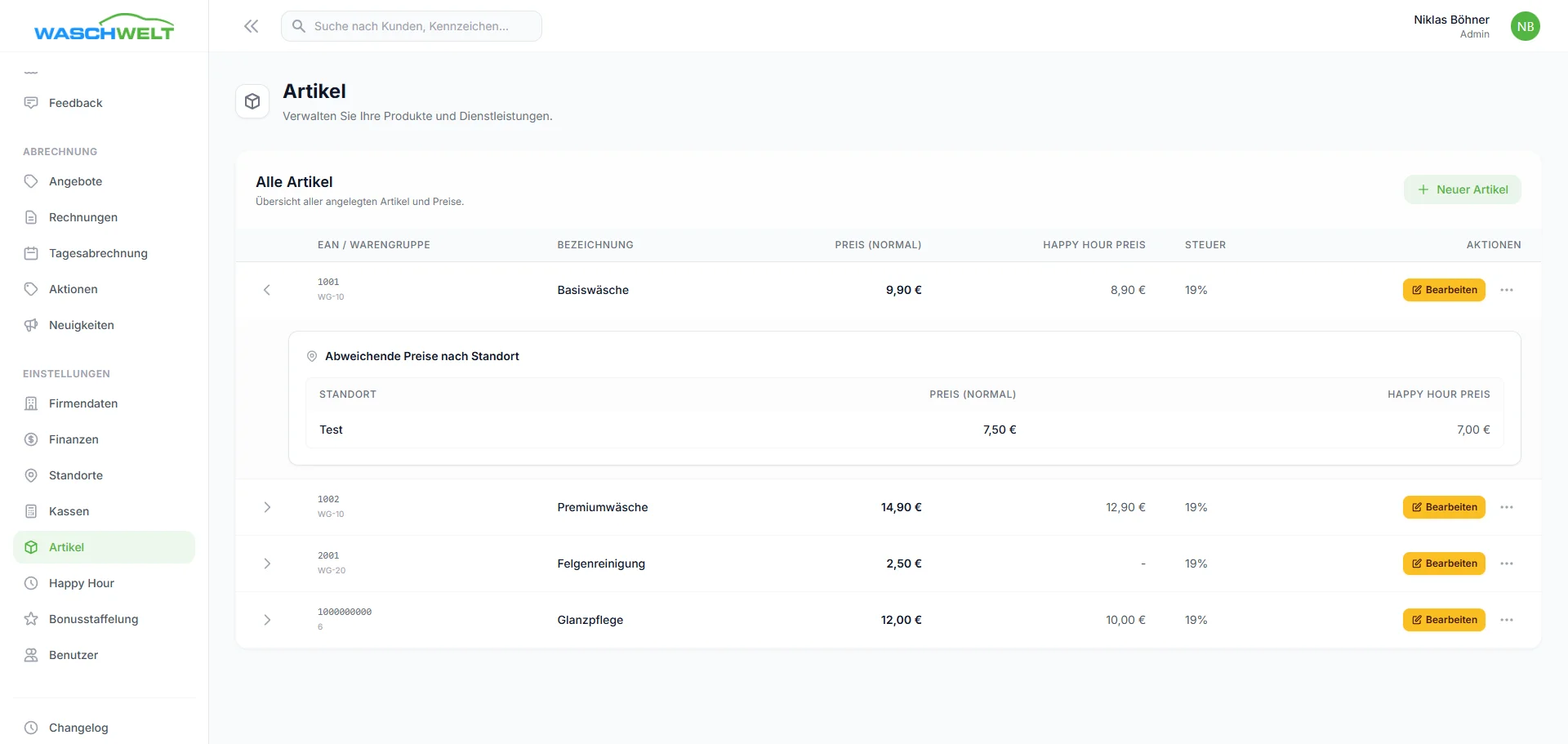
Task: Click the Neuer Artikel button
Action: [1462, 189]
